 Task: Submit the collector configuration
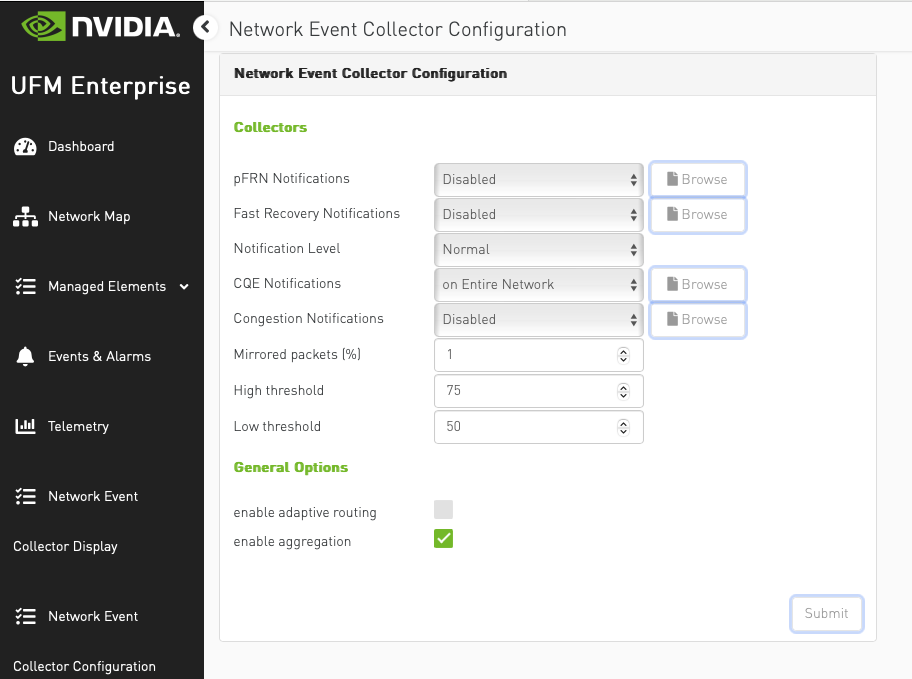click(826, 613)
